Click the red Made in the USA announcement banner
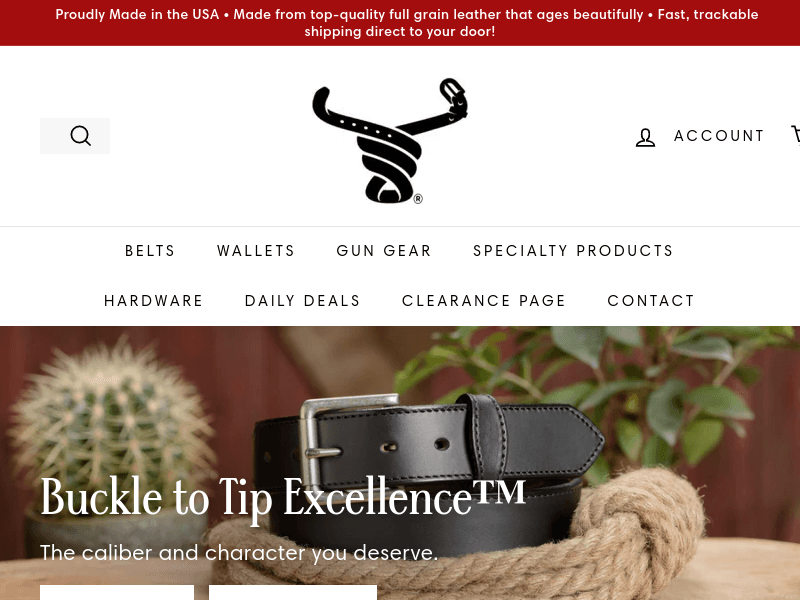Image resolution: width=800 pixels, height=600 pixels. [400, 23]
